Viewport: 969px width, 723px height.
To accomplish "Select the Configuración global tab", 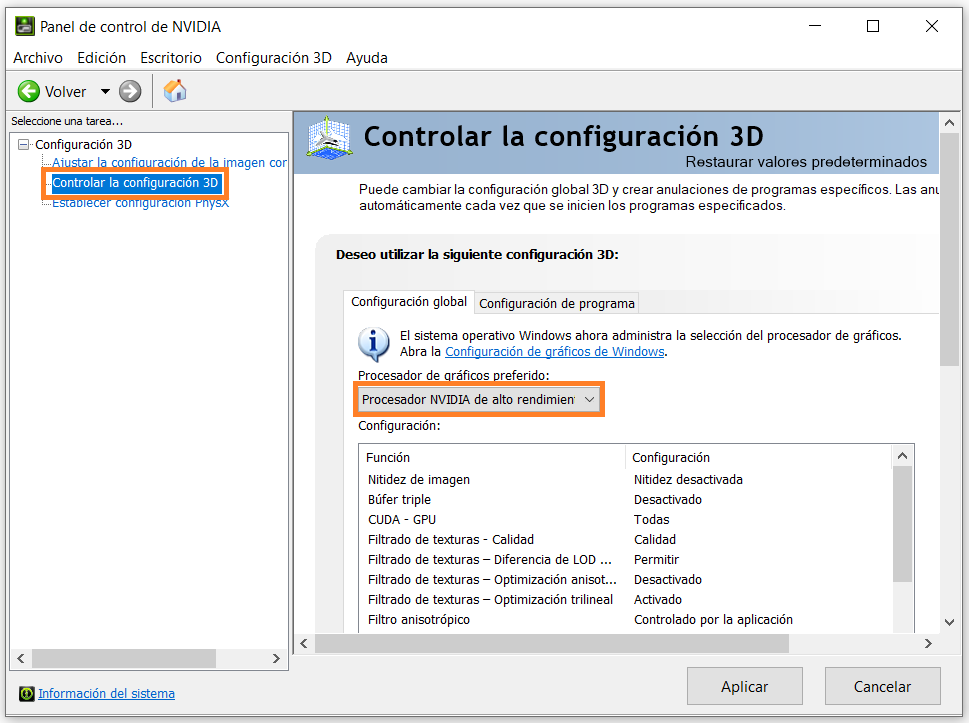I will 409,302.
